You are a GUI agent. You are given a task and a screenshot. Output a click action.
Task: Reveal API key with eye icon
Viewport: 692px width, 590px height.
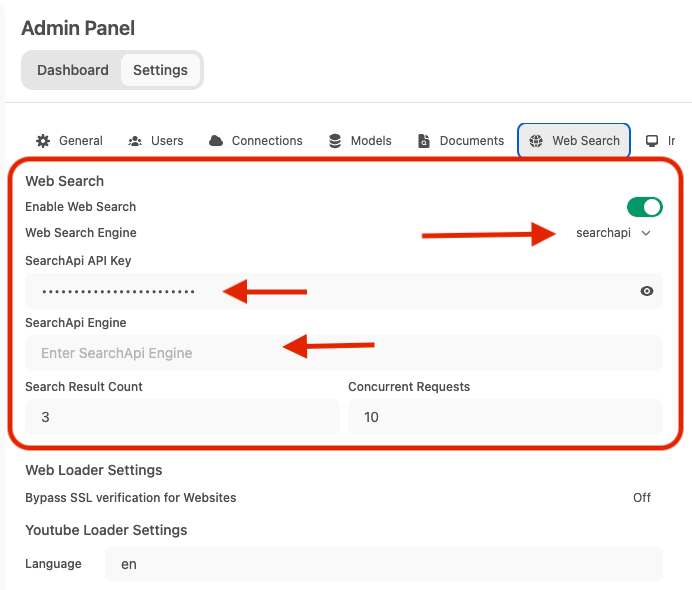[647, 291]
